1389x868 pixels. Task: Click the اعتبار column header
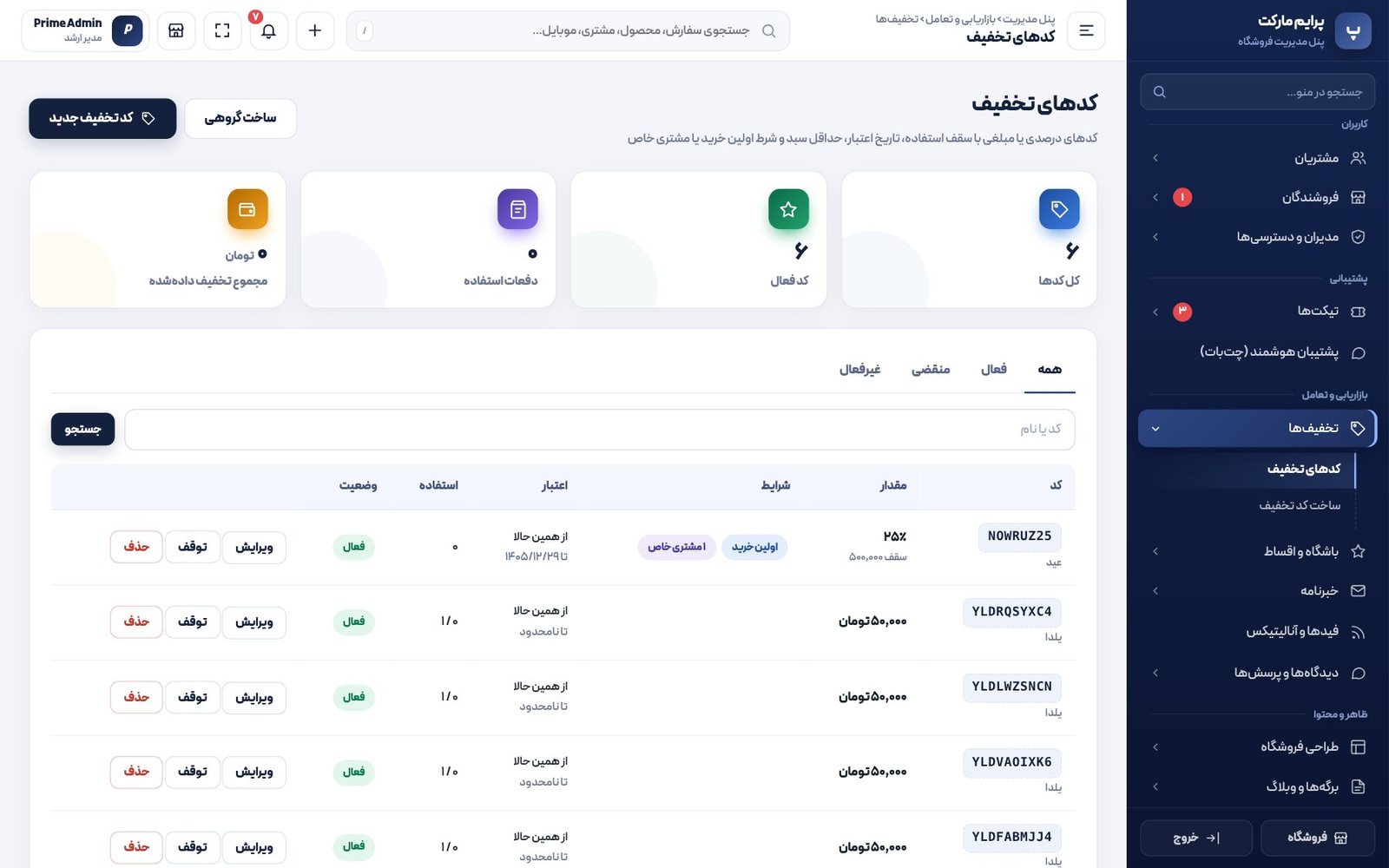coord(554,485)
